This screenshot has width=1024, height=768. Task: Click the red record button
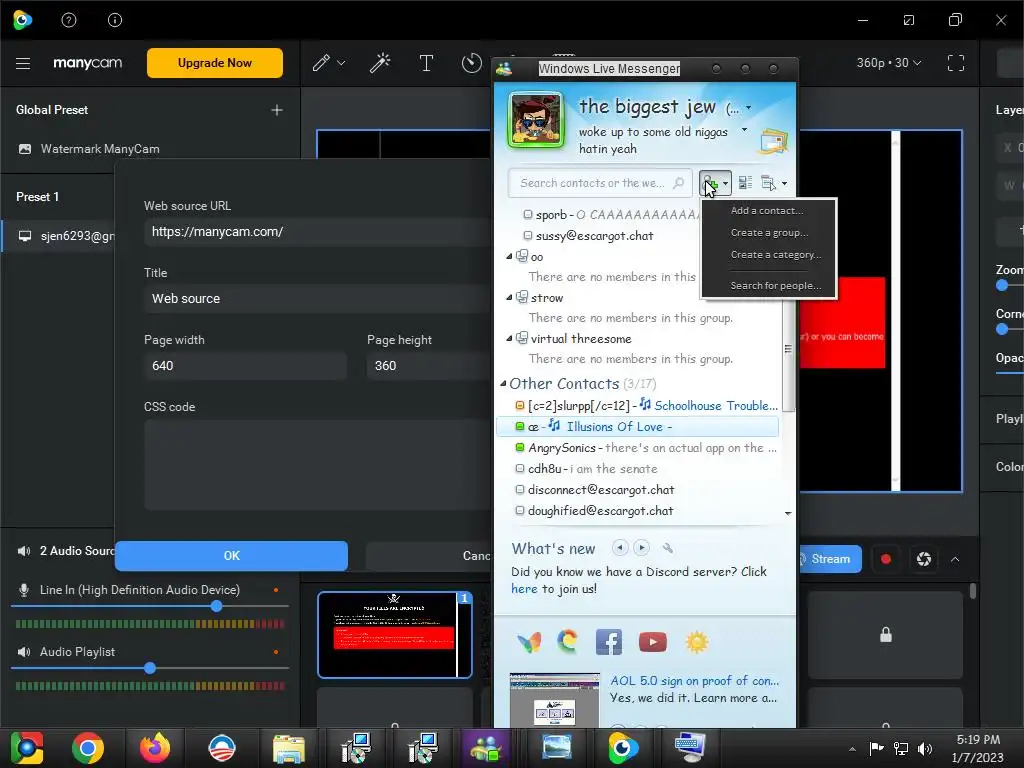[x=886, y=559]
